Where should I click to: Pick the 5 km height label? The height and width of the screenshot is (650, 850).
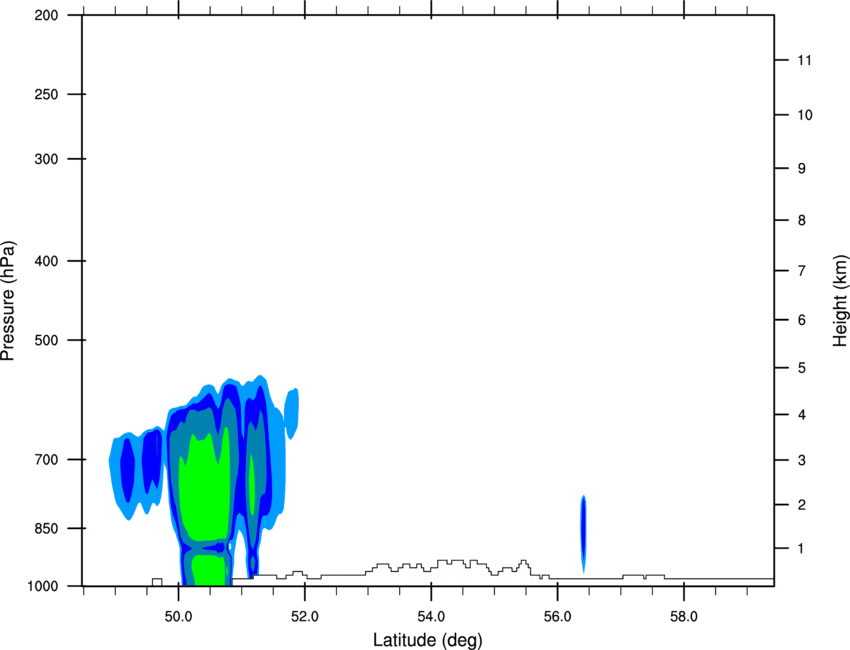(802, 368)
